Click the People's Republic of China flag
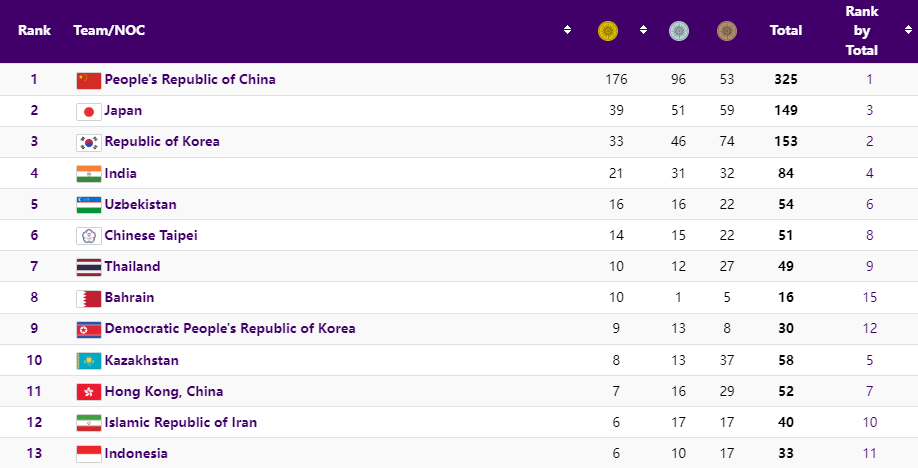 (x=88, y=80)
